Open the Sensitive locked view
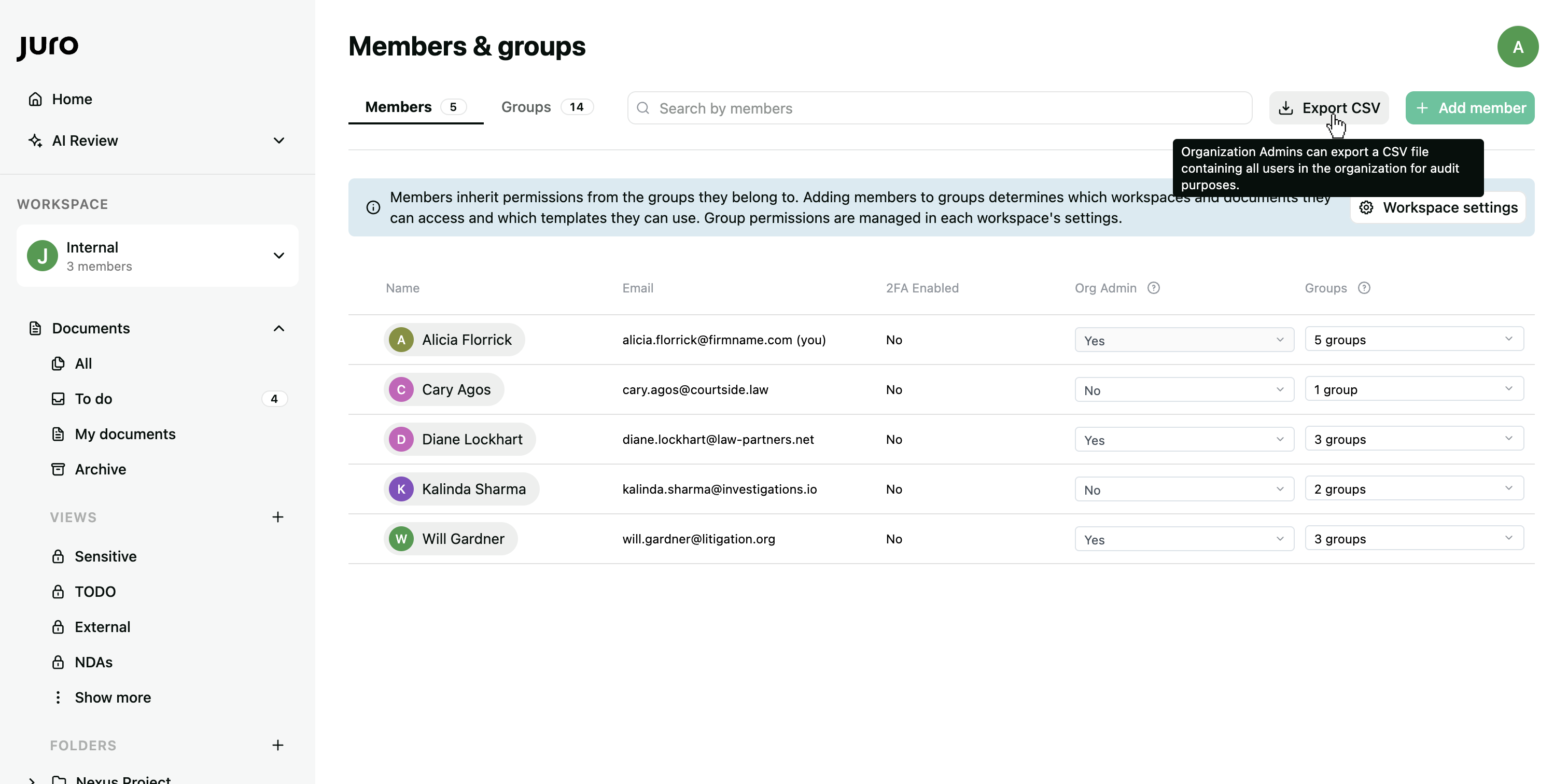Viewport: 1568px width, 784px height. 105,556
